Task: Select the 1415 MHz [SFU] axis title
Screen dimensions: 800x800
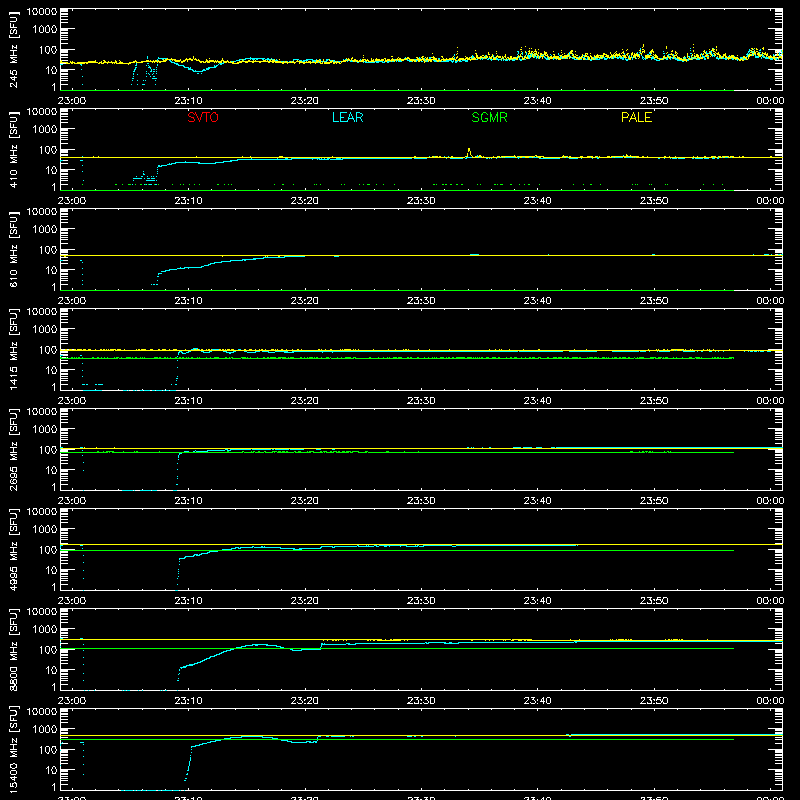Action: tap(14, 349)
